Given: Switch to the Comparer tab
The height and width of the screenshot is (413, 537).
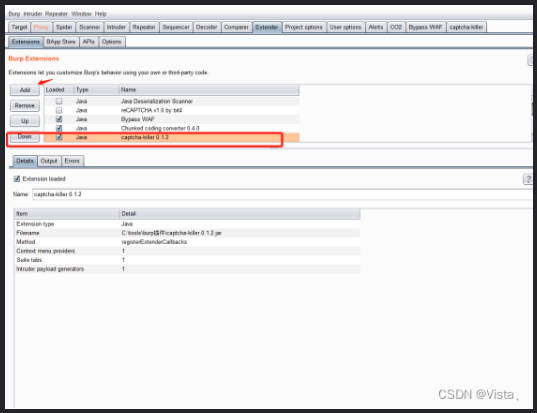Looking at the screenshot, I should [x=236, y=27].
